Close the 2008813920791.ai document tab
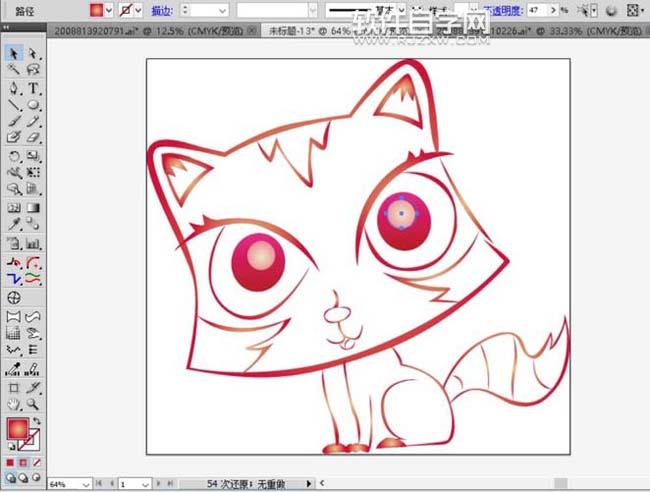The height and width of the screenshot is (492, 650). tap(252, 30)
